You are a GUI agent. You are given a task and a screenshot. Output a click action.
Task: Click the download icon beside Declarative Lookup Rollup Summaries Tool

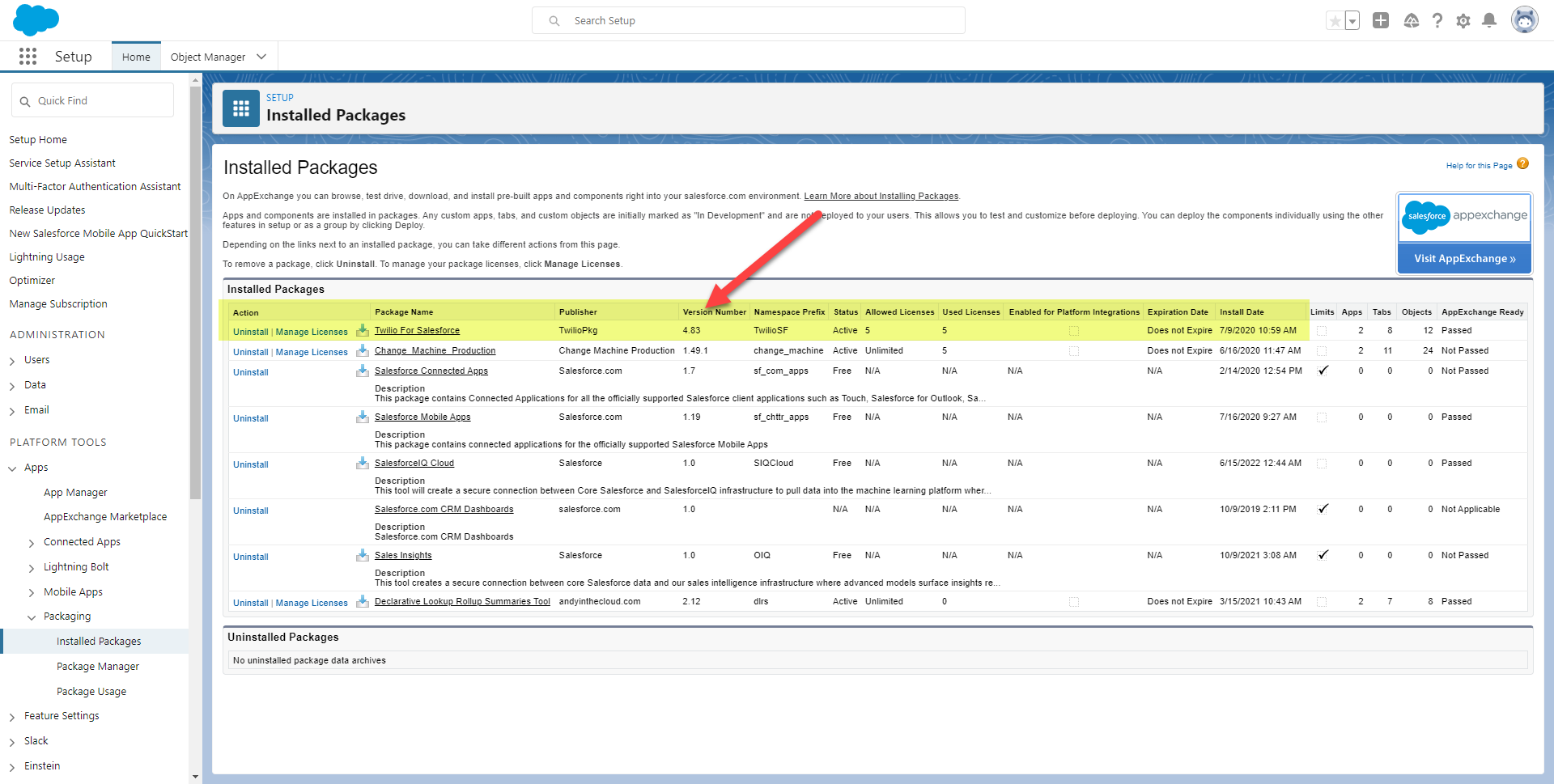[363, 601]
